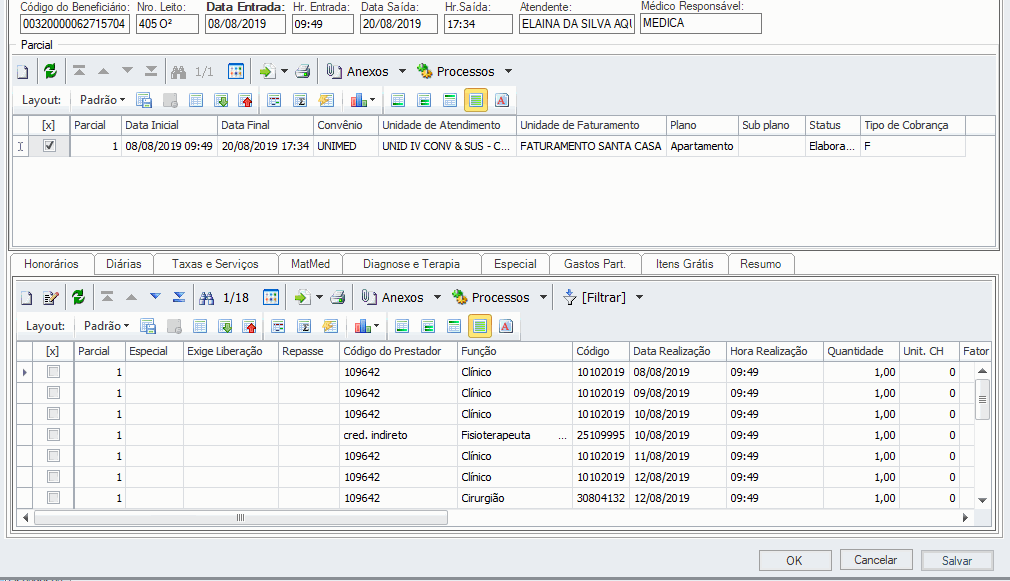This screenshot has height=581, width=1010.
Task: Open grid view icon in Parcial toolbar
Action: (236, 71)
